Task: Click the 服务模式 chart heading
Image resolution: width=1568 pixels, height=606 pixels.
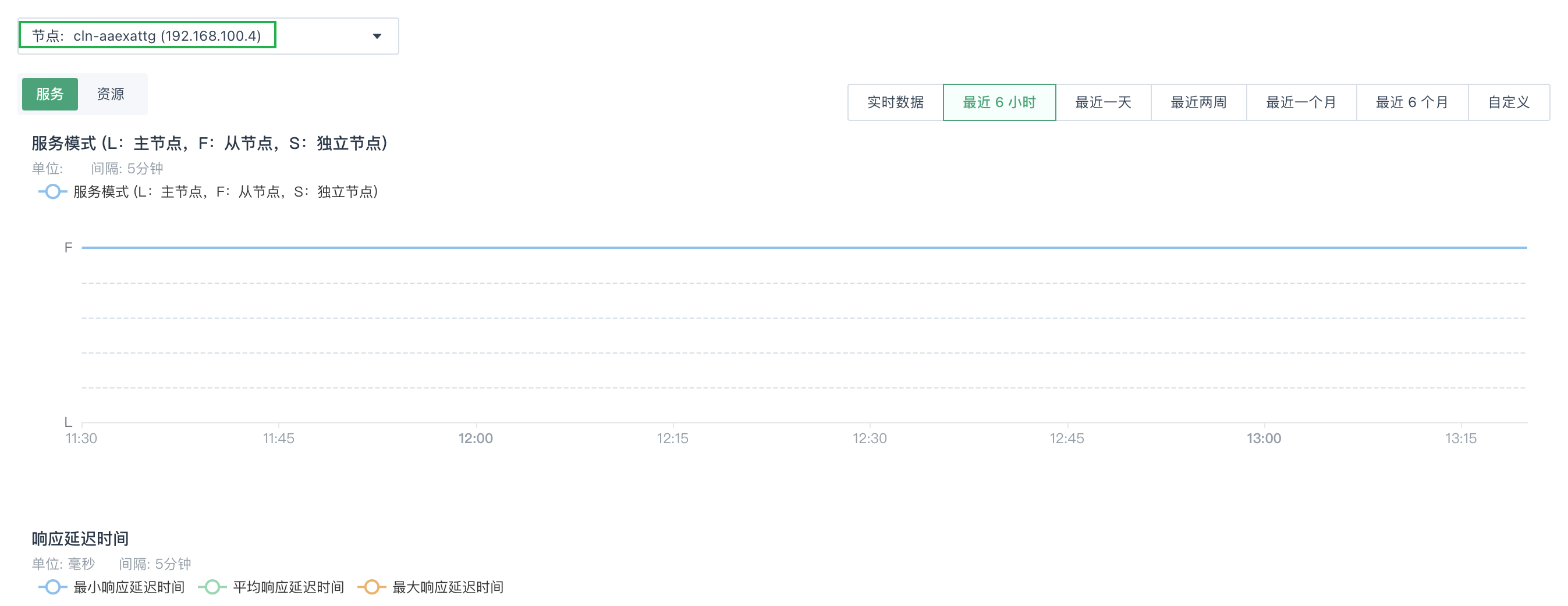Action: (x=210, y=144)
